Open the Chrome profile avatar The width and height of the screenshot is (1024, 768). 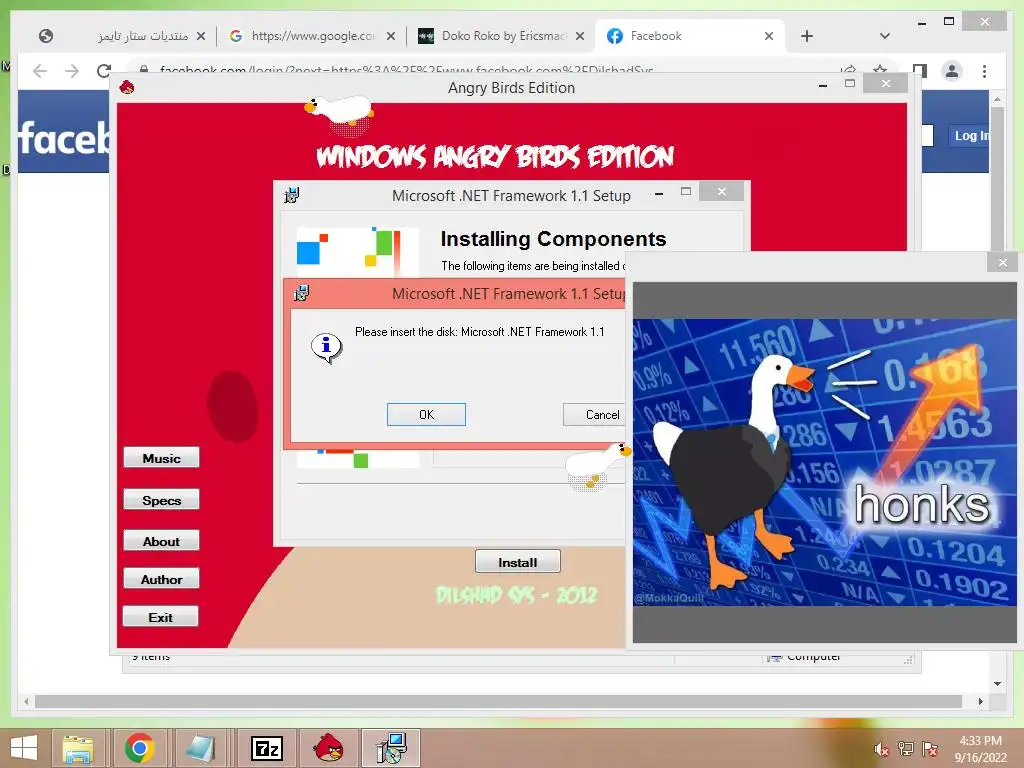tap(952, 71)
